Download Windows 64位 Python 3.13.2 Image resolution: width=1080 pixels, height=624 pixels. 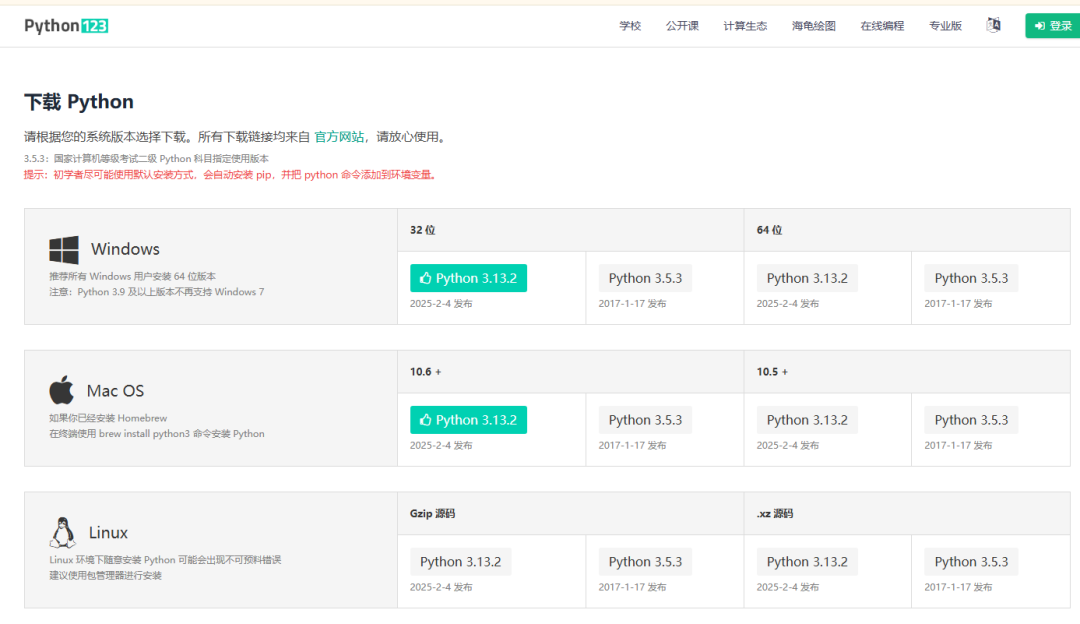coord(807,278)
